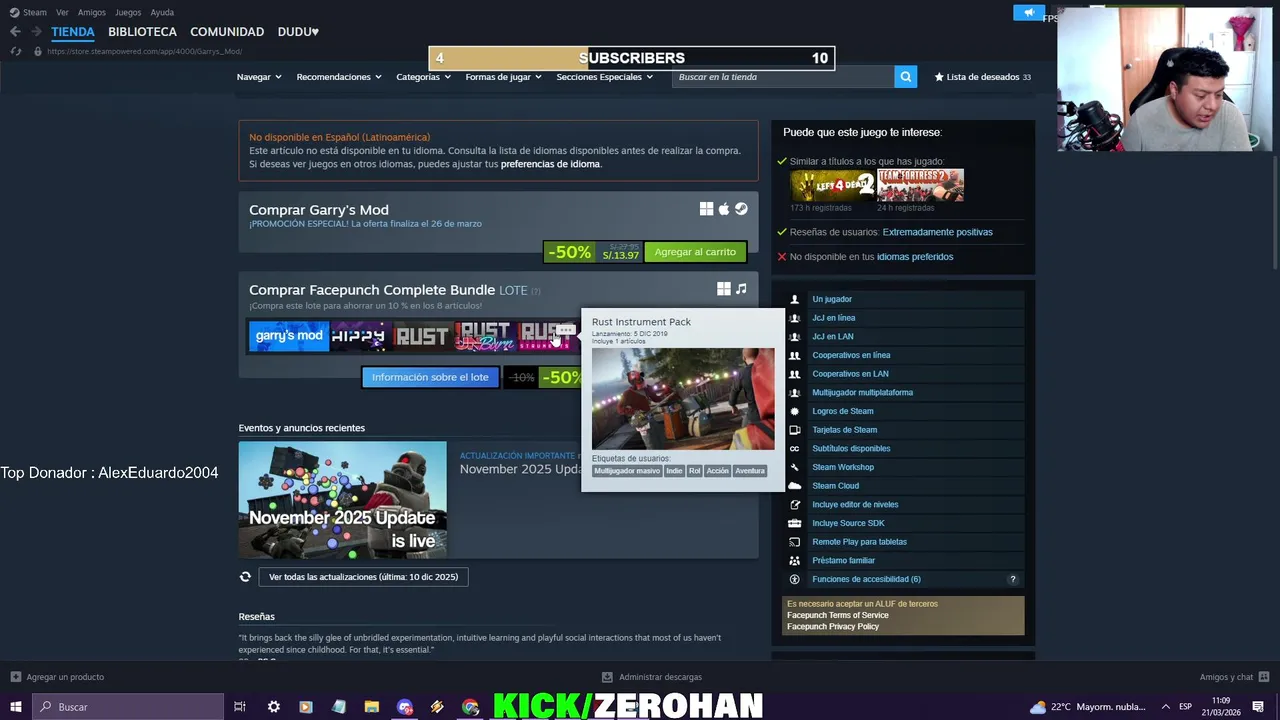Open Chrome from the taskbar
This screenshot has width=1280, height=720.
pyautogui.click(x=470, y=707)
